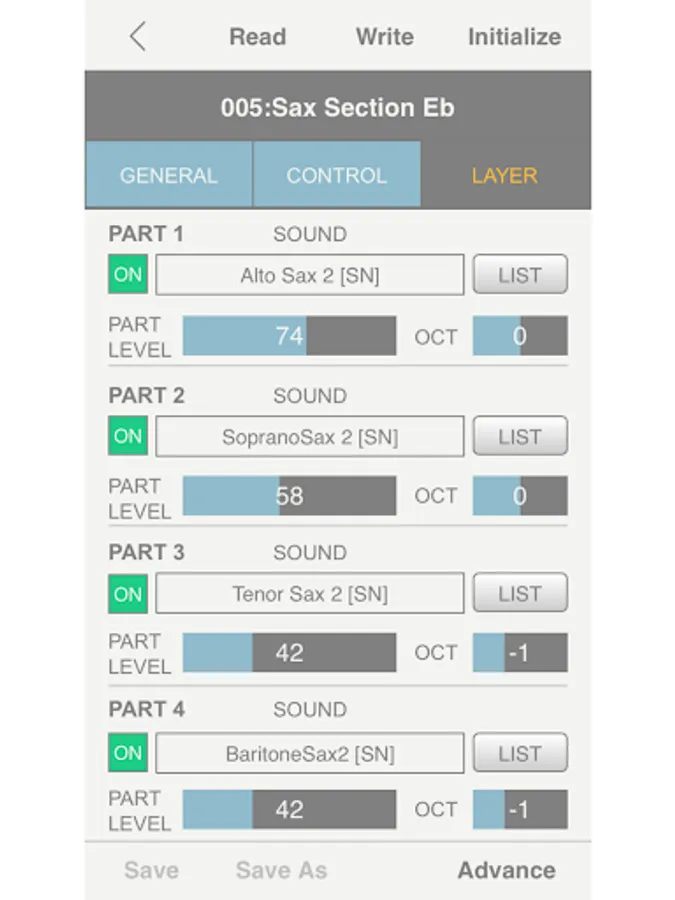The image size is (675, 900).
Task: Tap the back arrow icon
Action: tap(138, 37)
